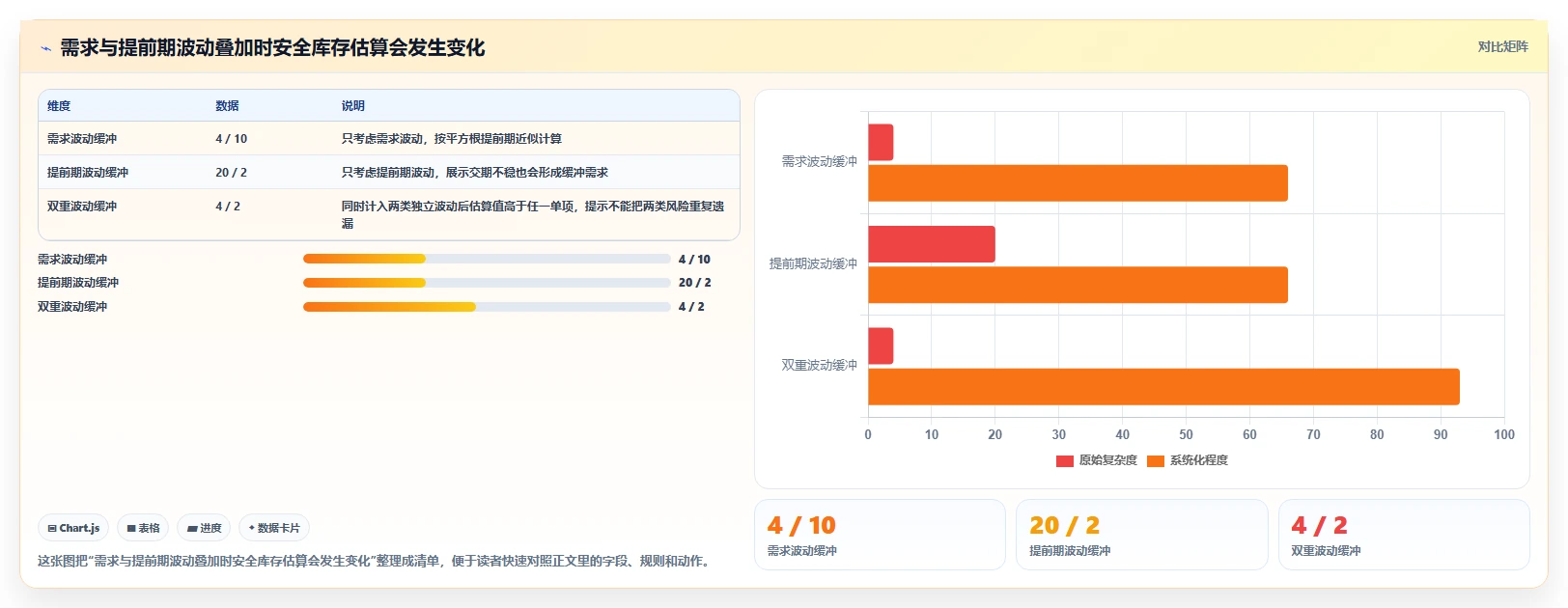Click the red chart bar for 需求波动缓冲
Image resolution: width=1568 pixels, height=608 pixels.
click(x=881, y=143)
